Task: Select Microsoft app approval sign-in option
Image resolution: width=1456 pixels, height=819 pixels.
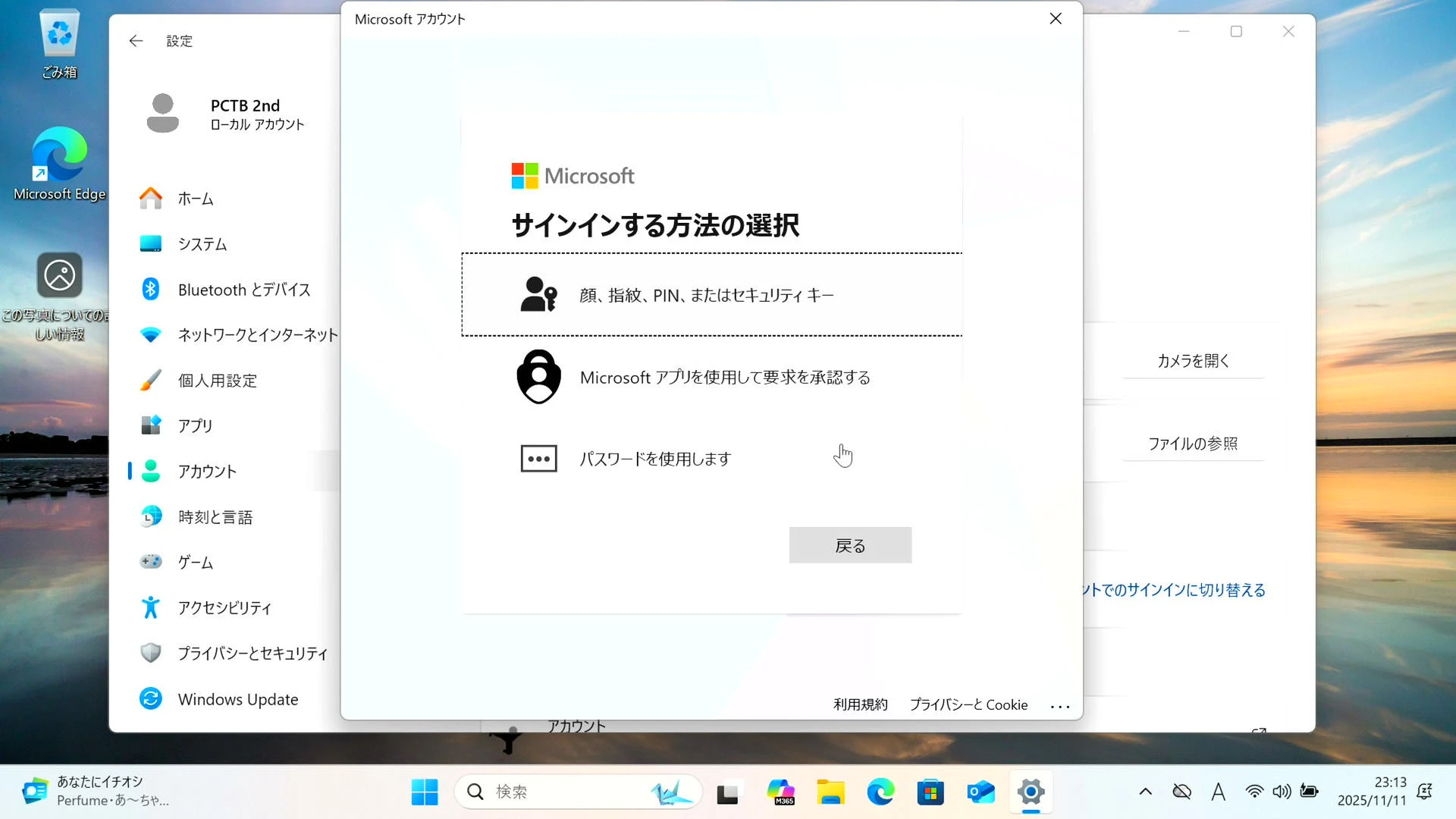Action: (x=724, y=378)
